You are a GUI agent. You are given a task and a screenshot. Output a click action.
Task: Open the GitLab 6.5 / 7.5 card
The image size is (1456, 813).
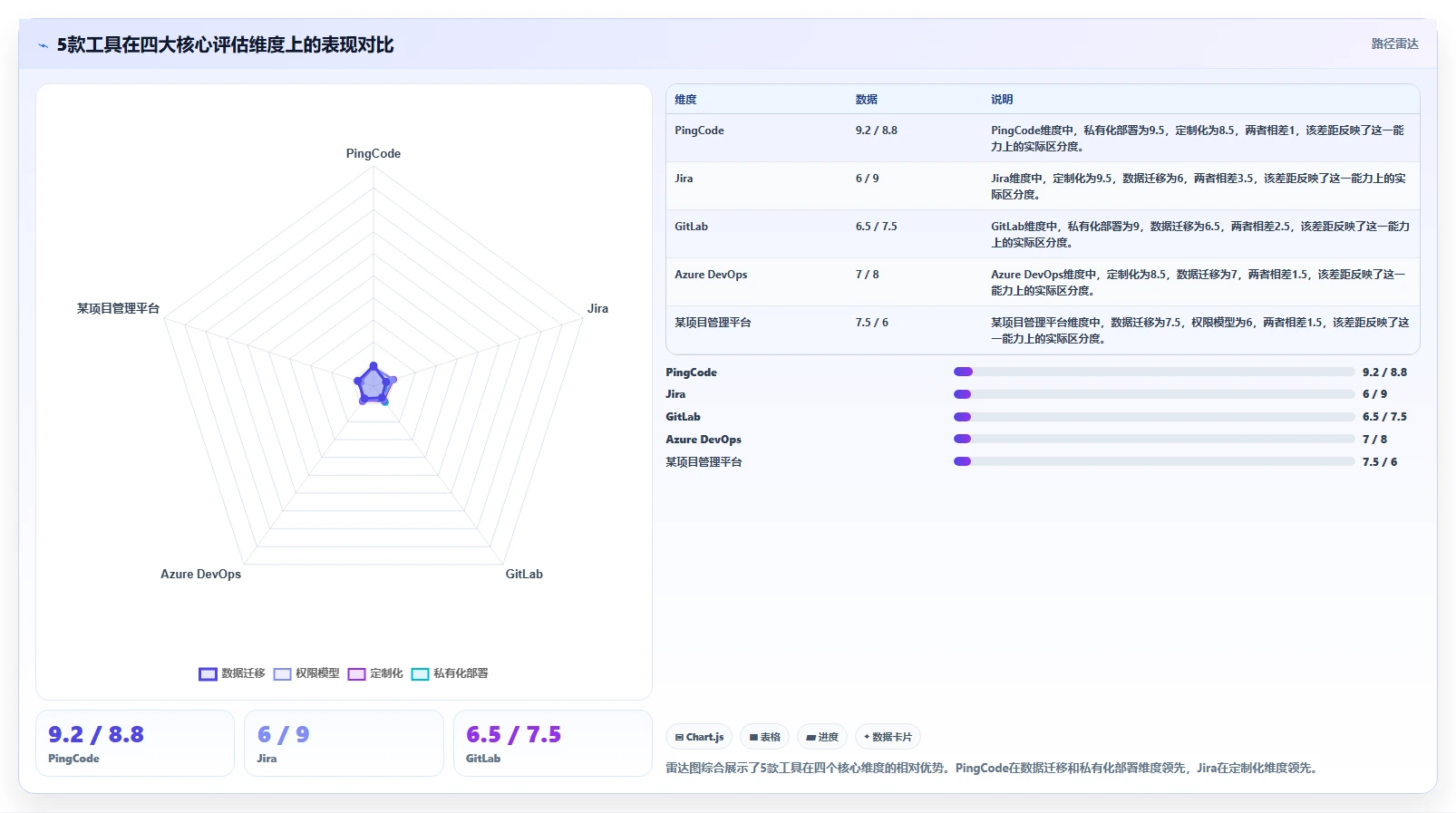tap(553, 743)
